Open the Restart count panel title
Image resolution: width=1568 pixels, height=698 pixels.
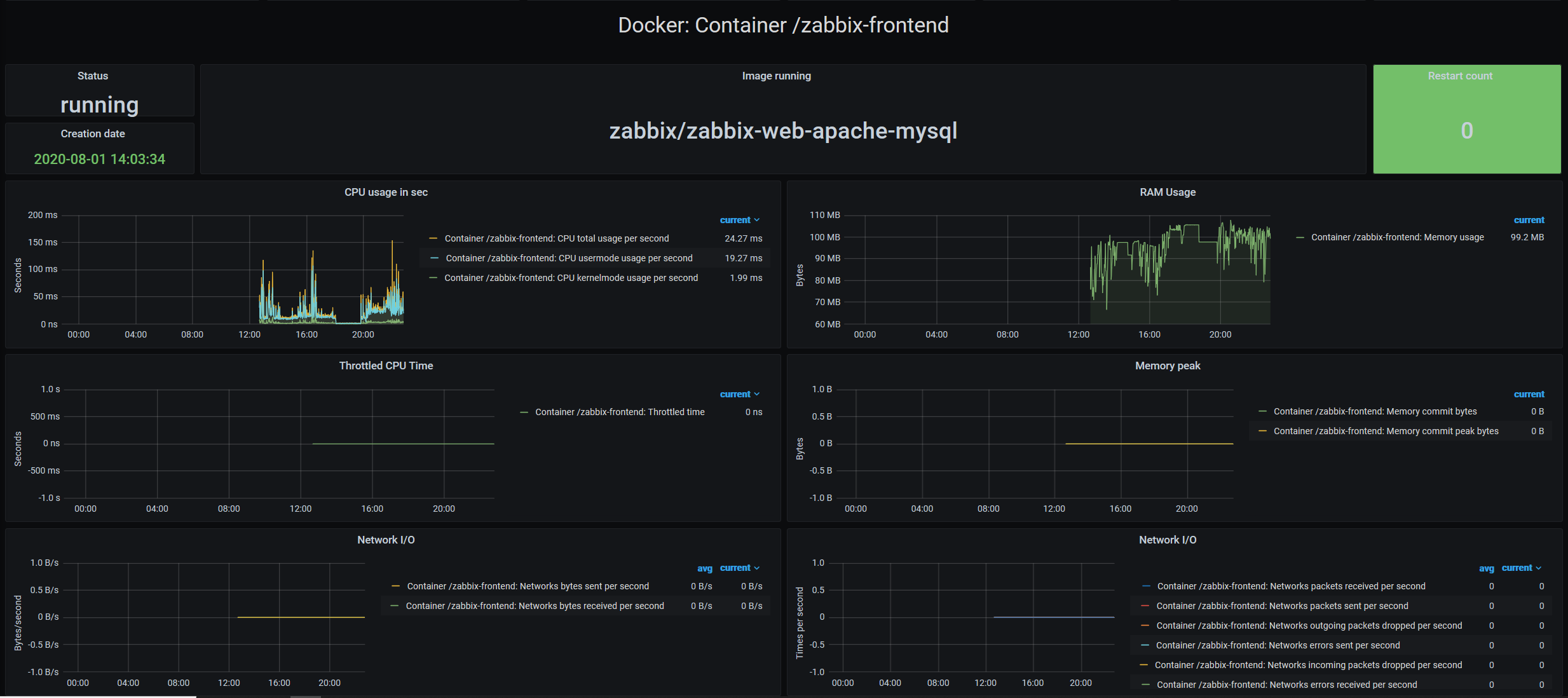tap(1459, 76)
